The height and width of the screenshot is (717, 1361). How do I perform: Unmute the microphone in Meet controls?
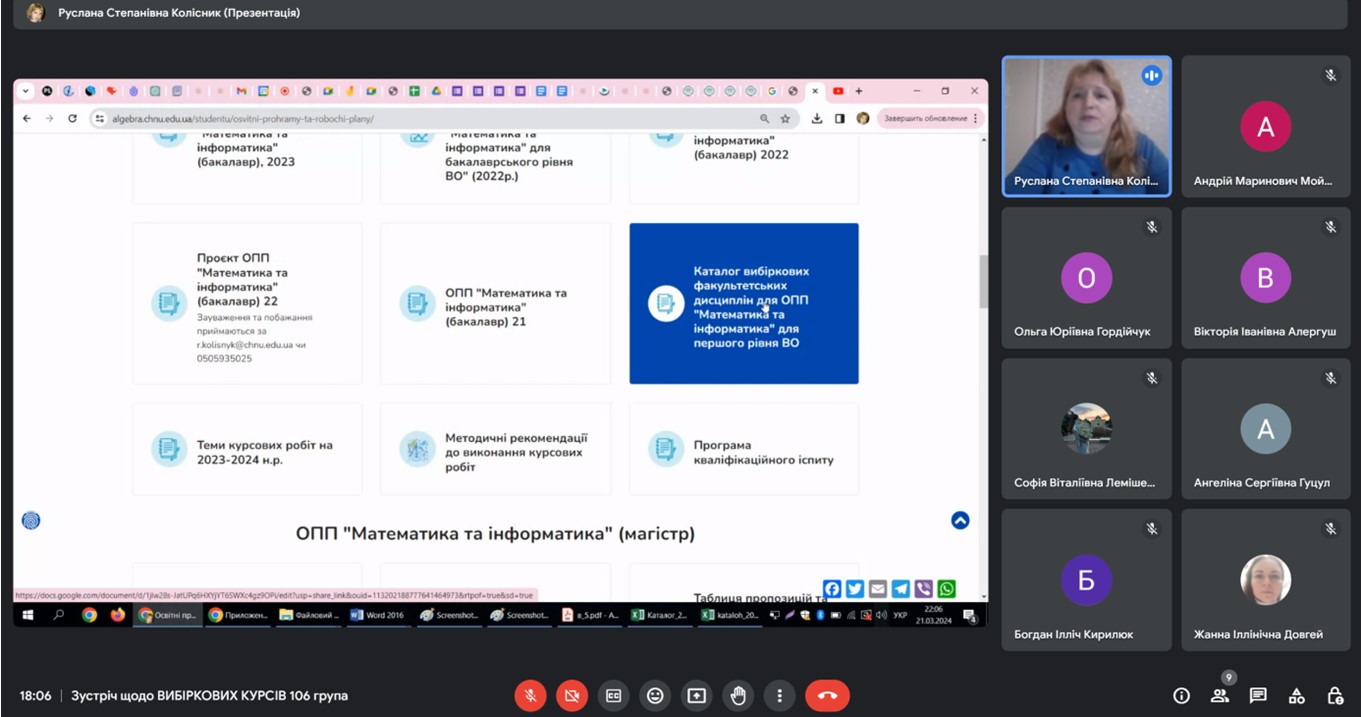pos(530,695)
